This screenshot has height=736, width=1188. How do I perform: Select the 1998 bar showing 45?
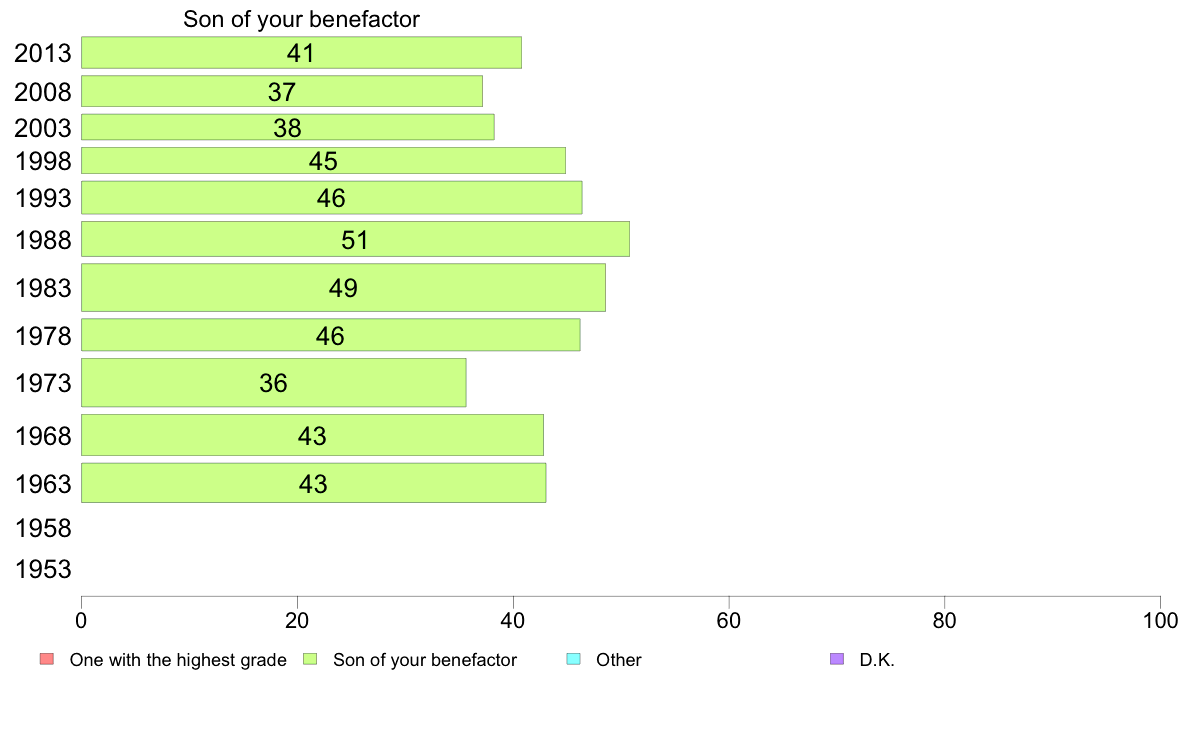[324, 161]
